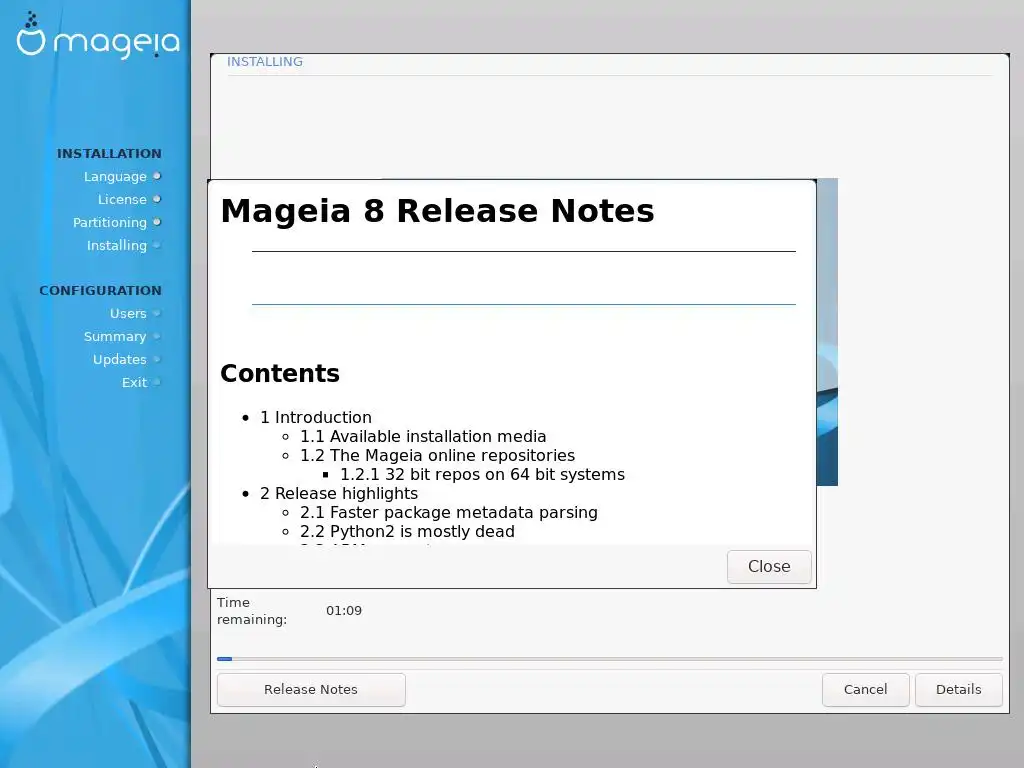Select the Updates step in sidebar
Viewport: 1024px width, 768px height.
[x=120, y=359]
